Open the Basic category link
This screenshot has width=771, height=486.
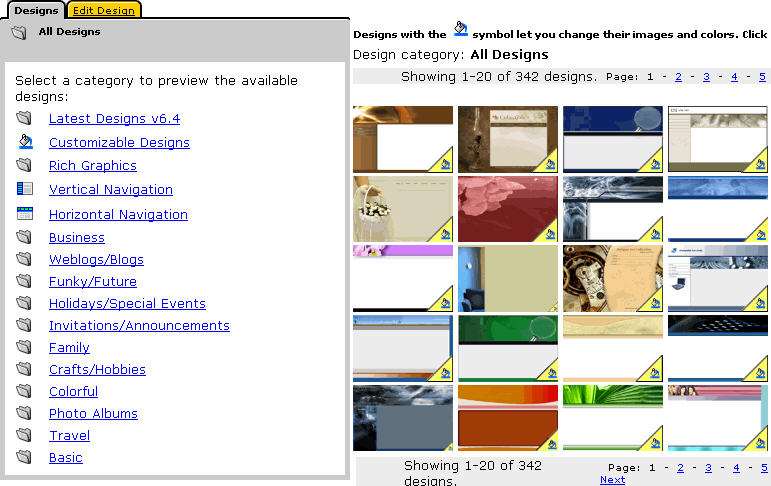(x=66, y=457)
